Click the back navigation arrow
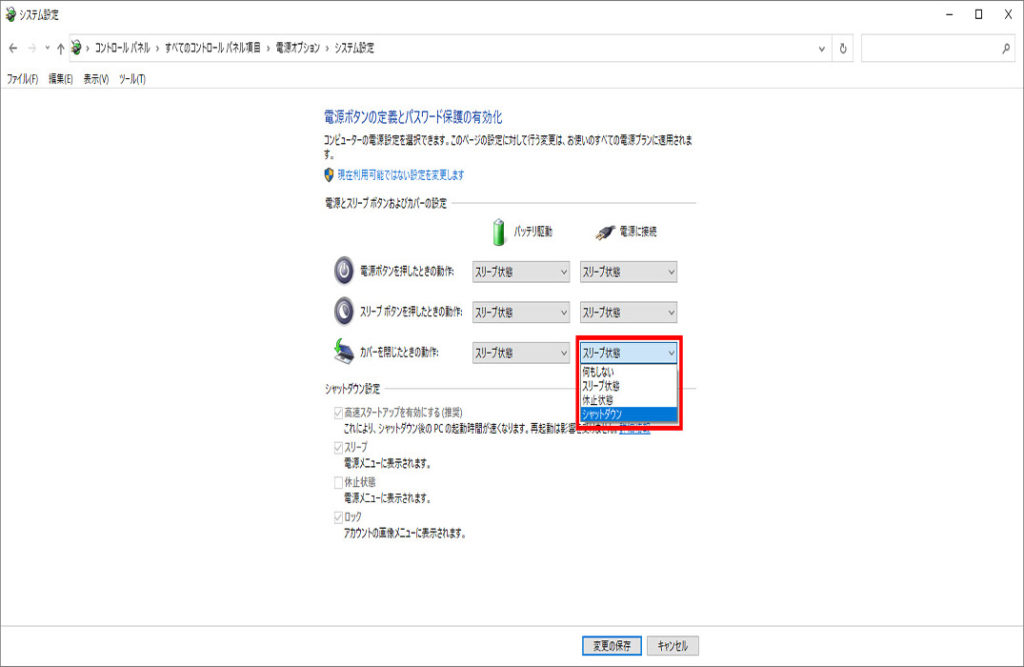 pyautogui.click(x=13, y=48)
